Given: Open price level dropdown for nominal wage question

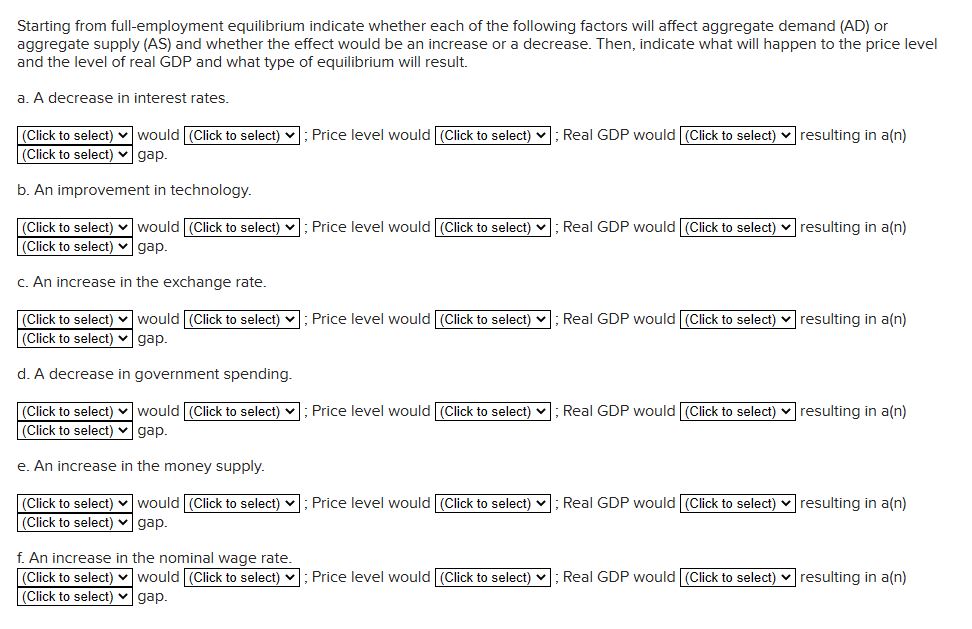Looking at the screenshot, I should coord(493,577).
